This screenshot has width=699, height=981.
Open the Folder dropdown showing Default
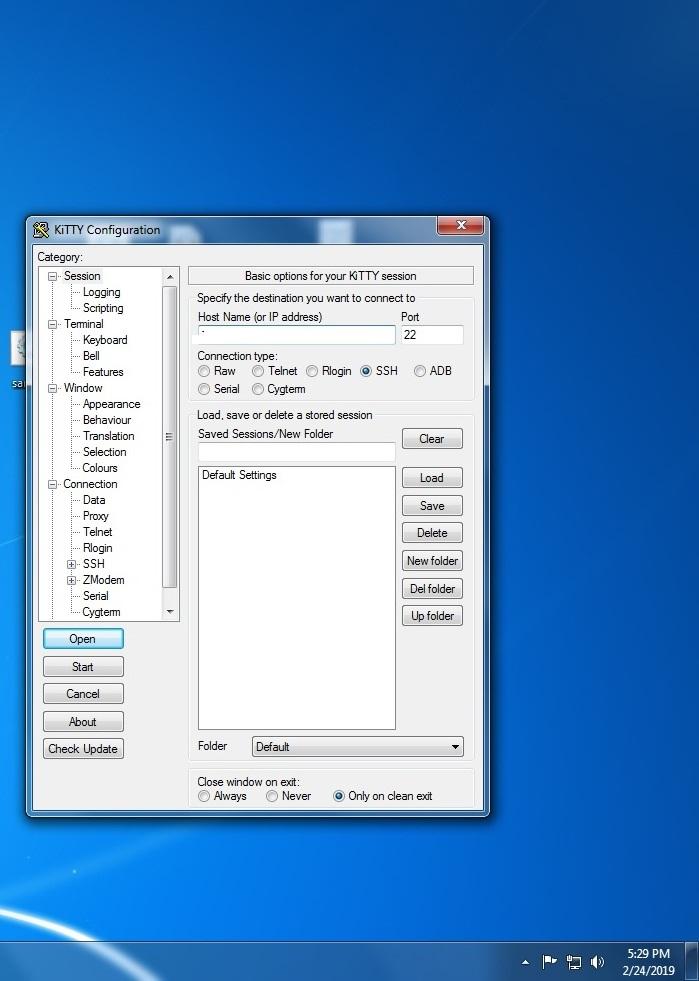(358, 746)
